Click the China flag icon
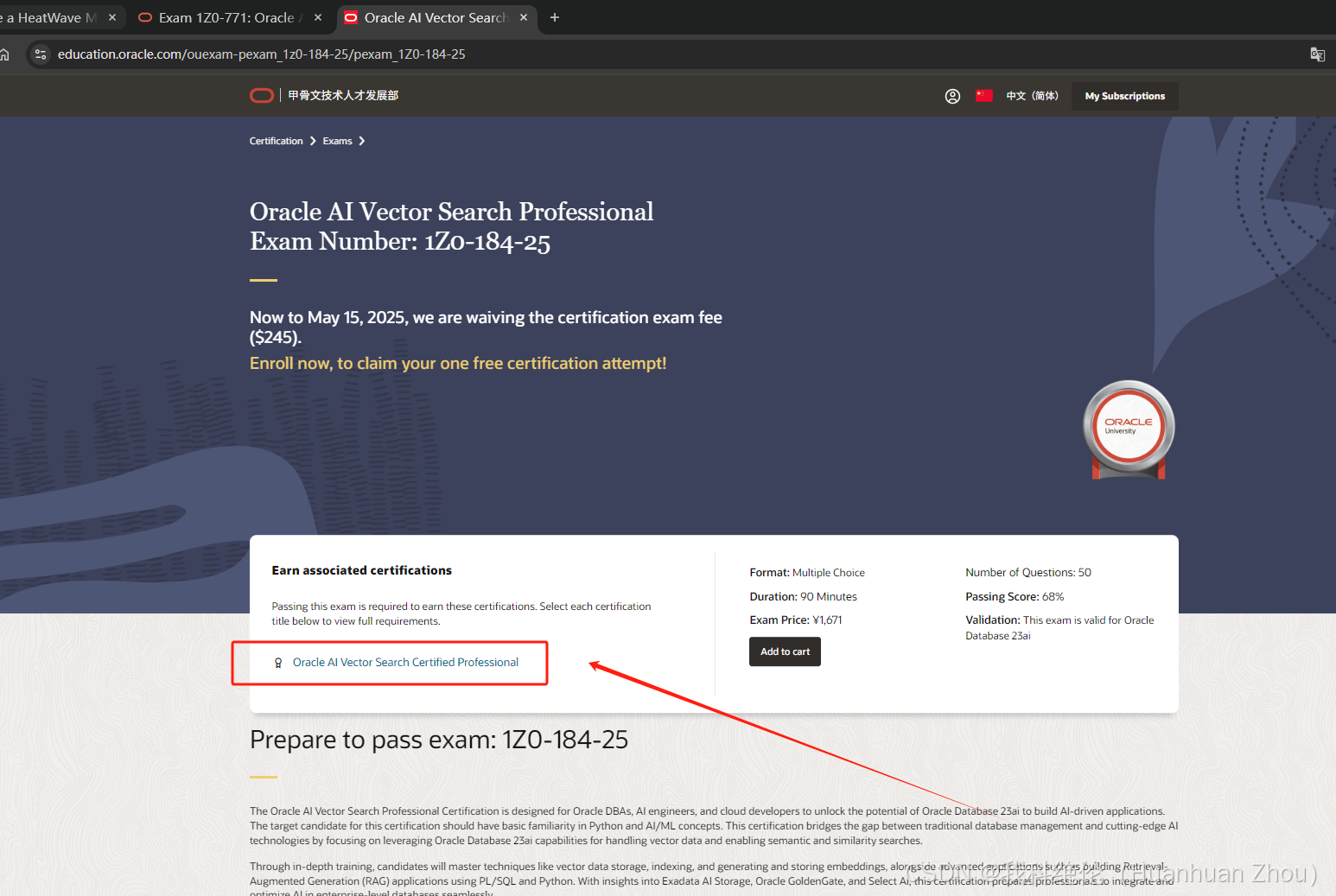Screen dimensions: 1336x896 pyautogui.click(x=984, y=96)
